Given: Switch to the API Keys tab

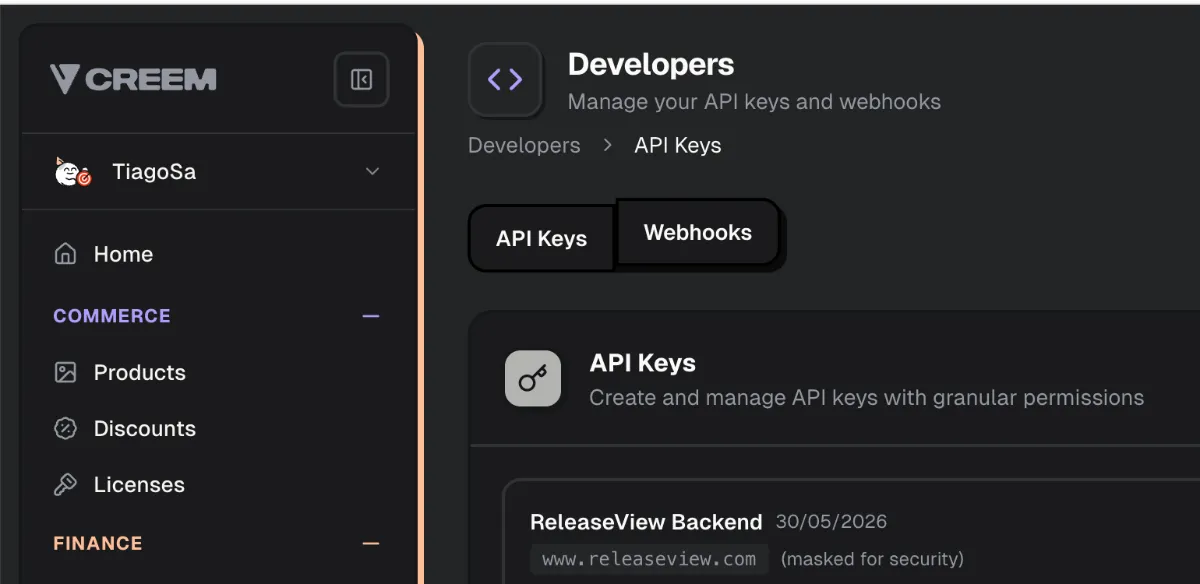Looking at the screenshot, I should click(x=541, y=239).
